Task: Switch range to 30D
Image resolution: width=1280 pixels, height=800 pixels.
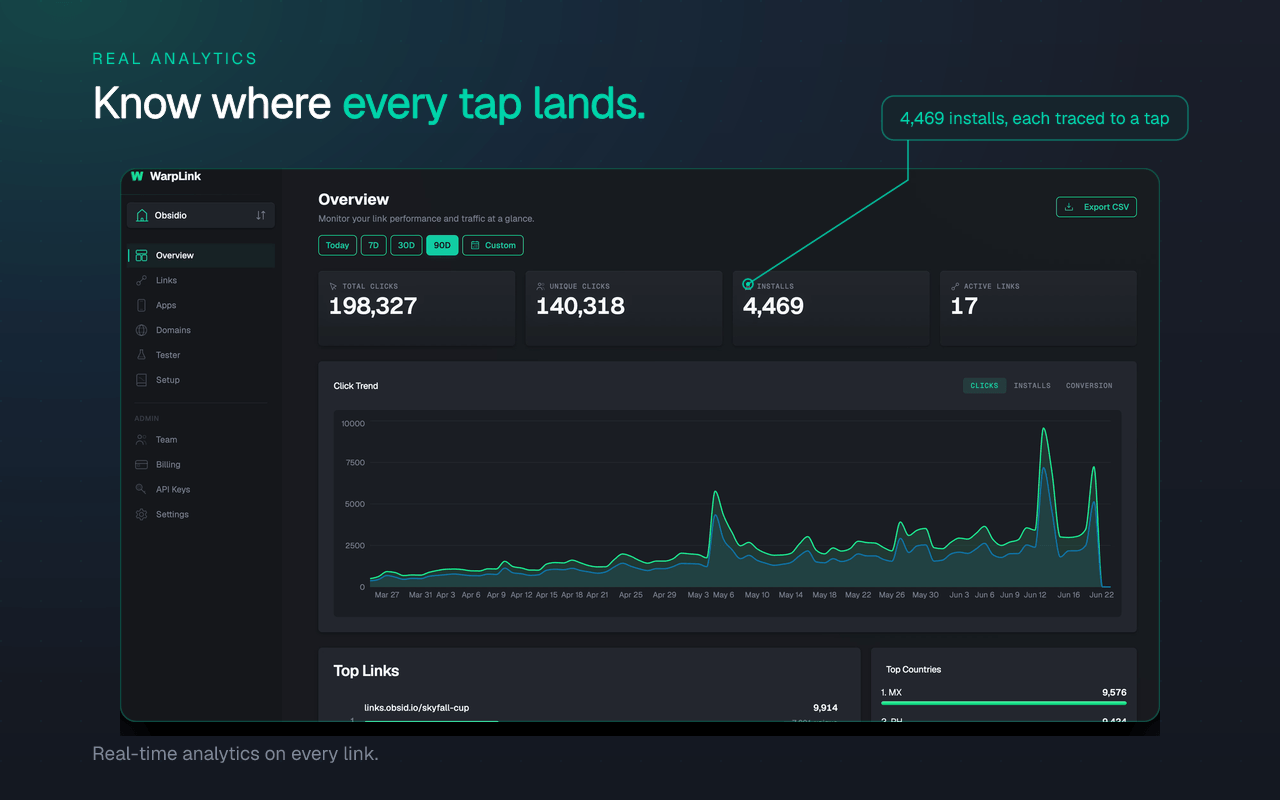Action: pyautogui.click(x=407, y=245)
